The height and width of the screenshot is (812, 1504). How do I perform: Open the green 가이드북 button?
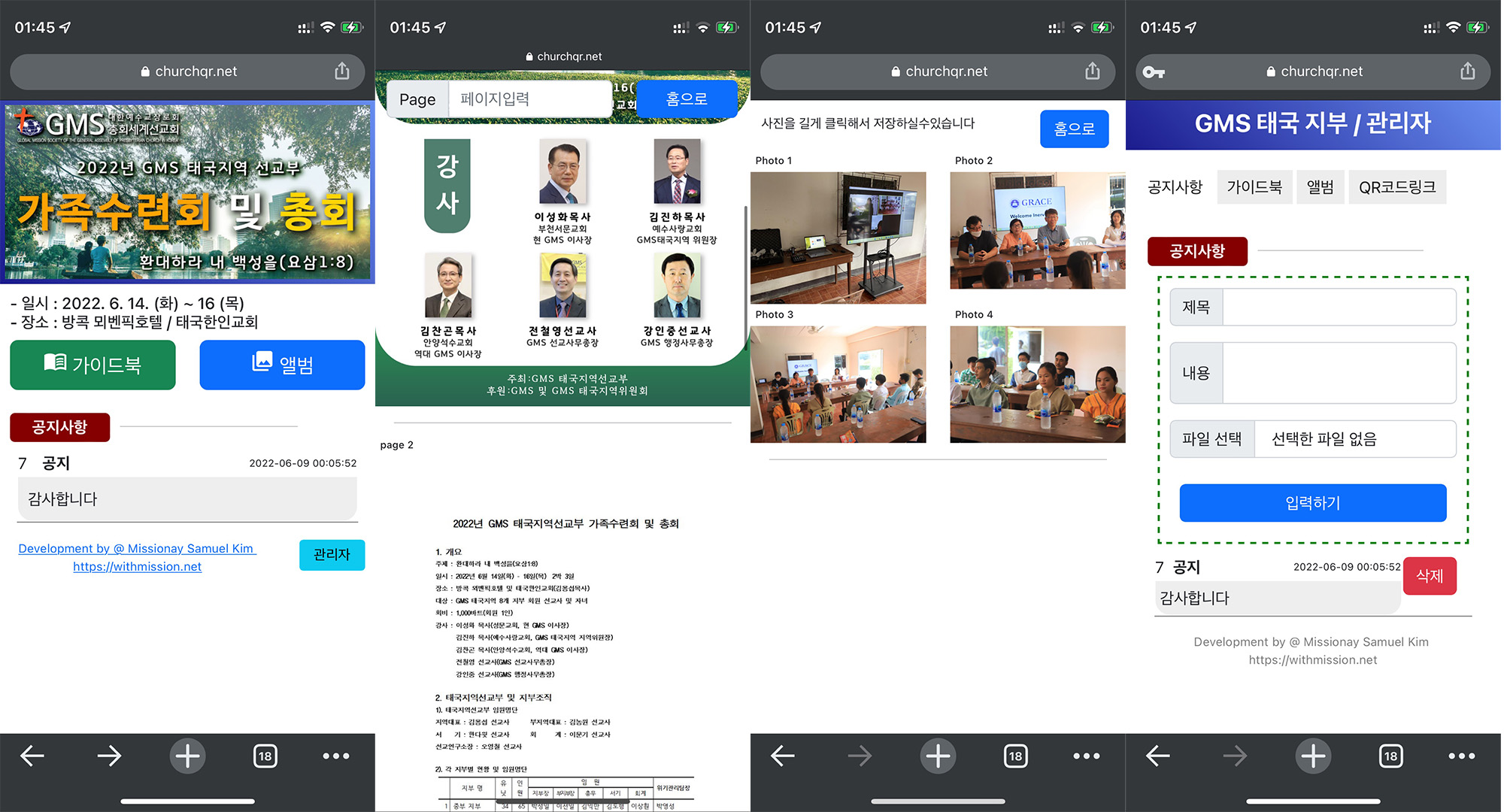(92, 365)
